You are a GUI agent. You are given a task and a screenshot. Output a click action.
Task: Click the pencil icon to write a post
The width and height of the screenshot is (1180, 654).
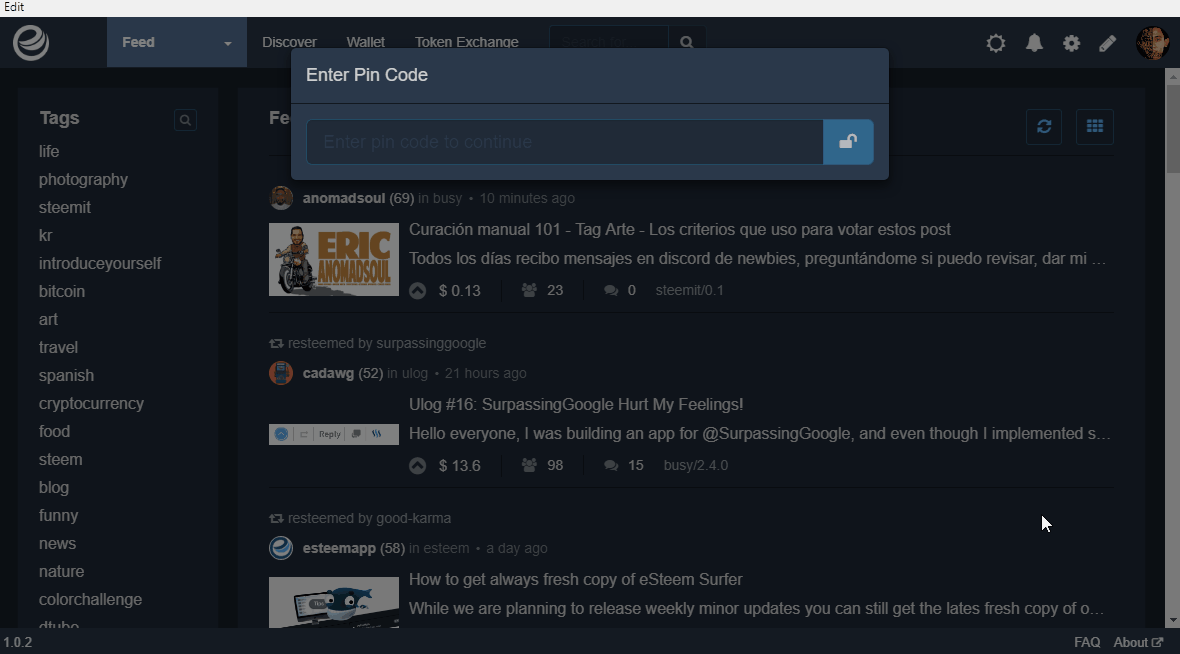pos(1107,43)
